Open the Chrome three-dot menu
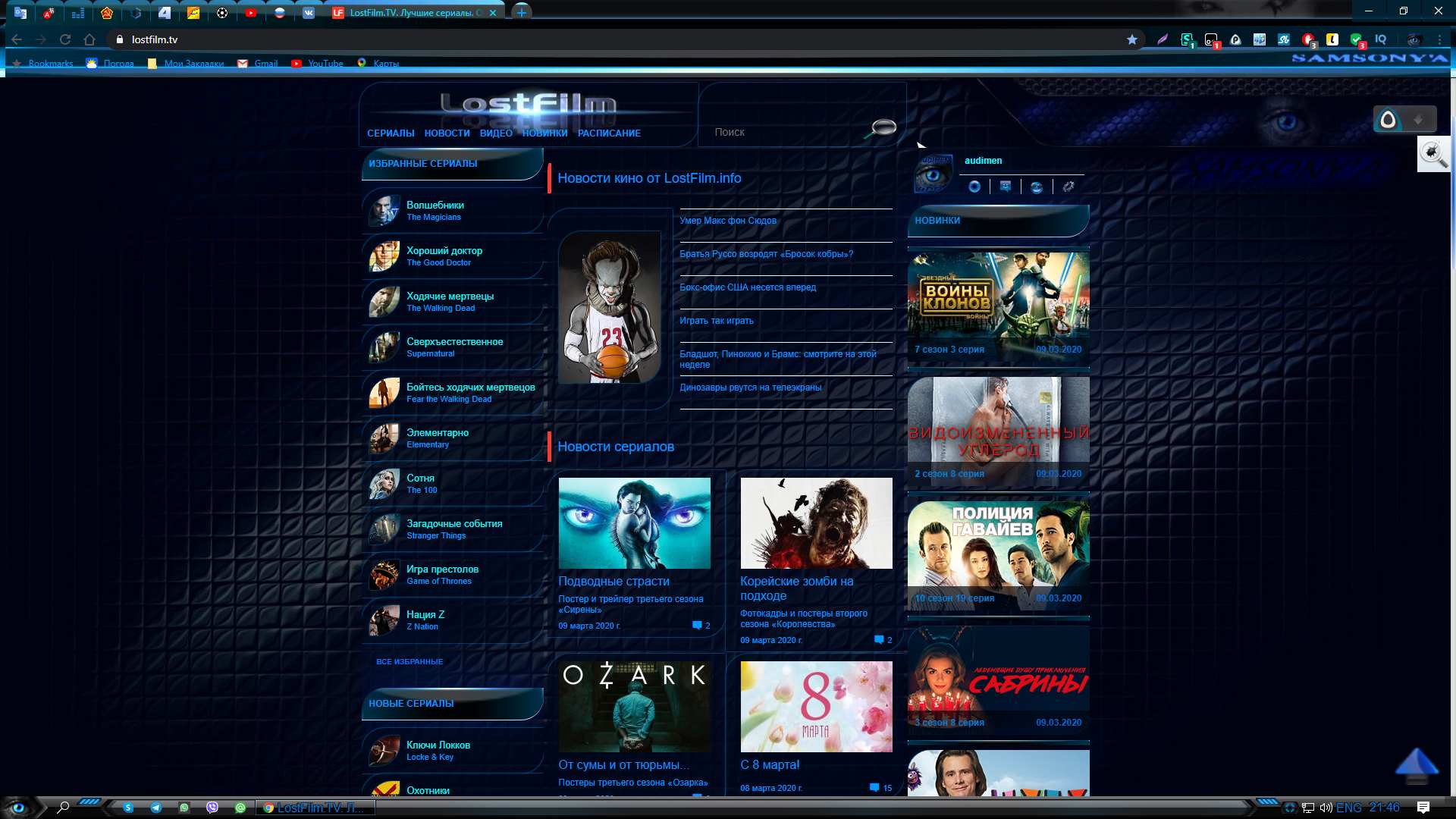This screenshot has height=819, width=1456. (1439, 39)
